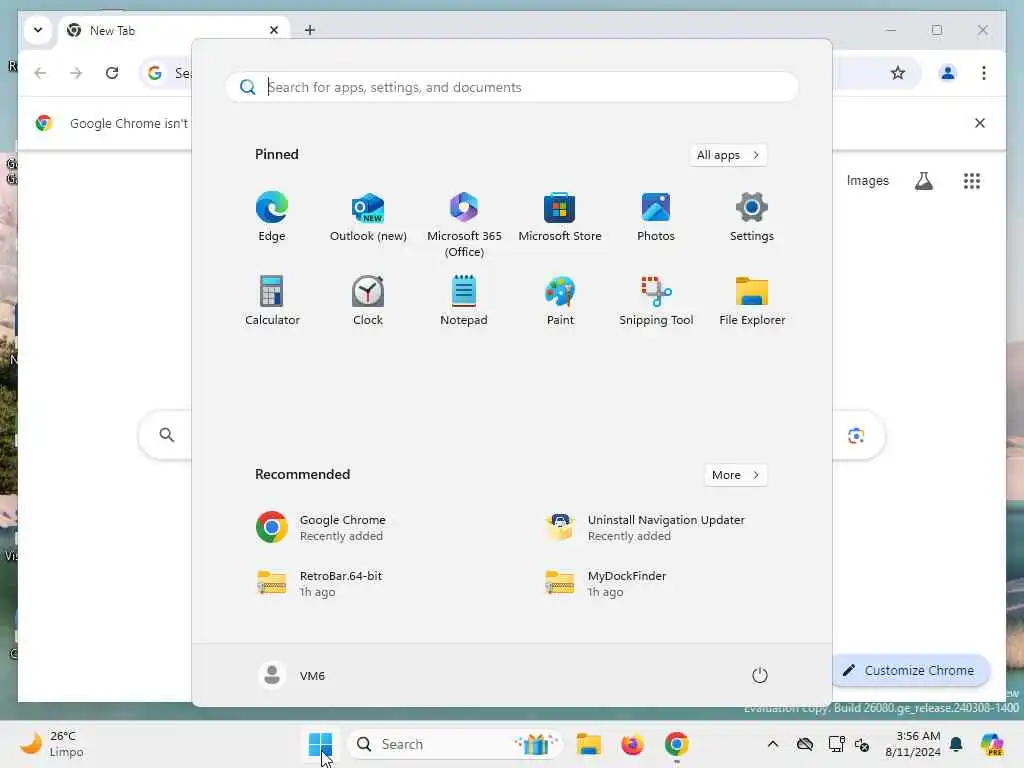Expand All apps list
The height and width of the screenshot is (768, 1024).
[728, 155]
